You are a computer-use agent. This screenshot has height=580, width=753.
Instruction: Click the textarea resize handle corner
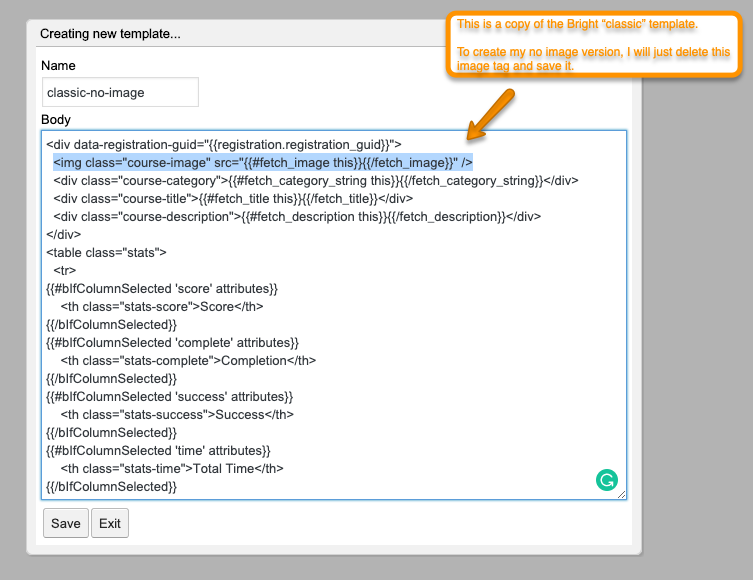[621, 494]
